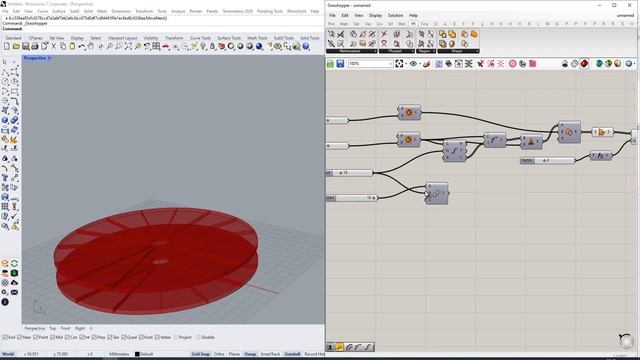Screen dimensions: 640x360
Task: Toggle Osnap in the status bar
Action: coord(250,354)
